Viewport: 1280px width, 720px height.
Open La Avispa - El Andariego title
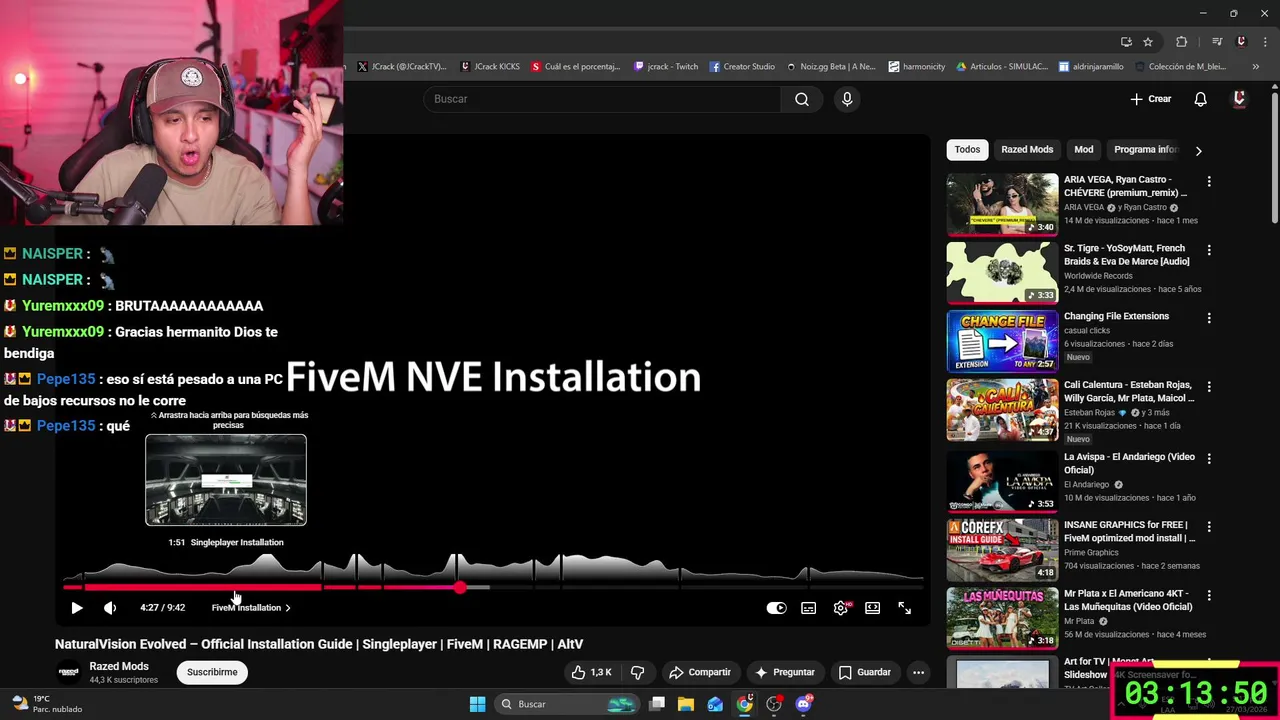1129,463
